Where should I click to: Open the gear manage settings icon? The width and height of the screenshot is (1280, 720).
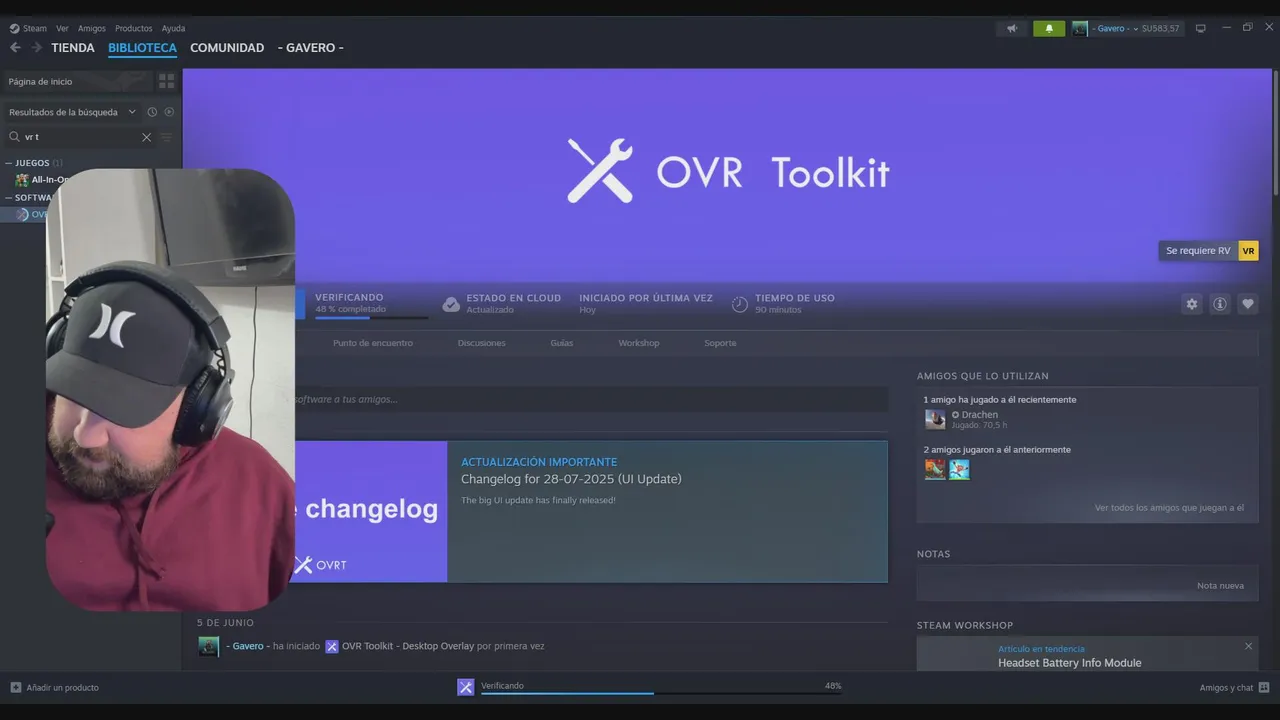click(x=1192, y=304)
